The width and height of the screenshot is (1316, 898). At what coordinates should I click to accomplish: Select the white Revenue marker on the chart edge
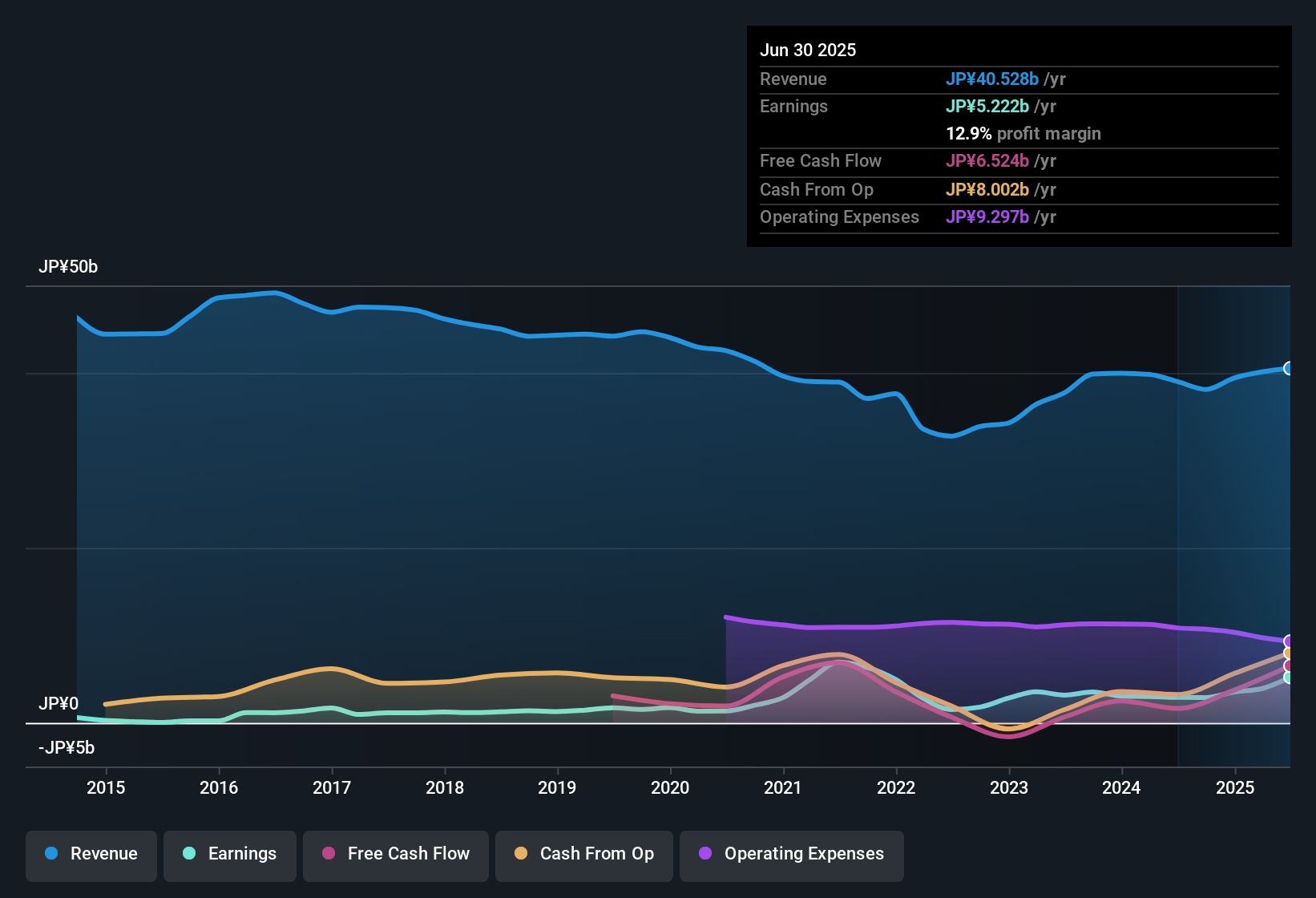coord(1289,368)
